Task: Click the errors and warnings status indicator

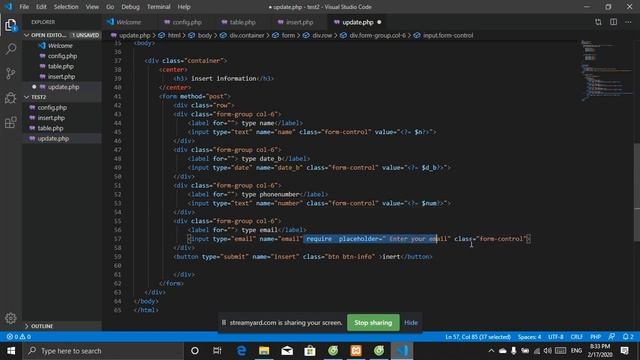Action: tap(19, 337)
